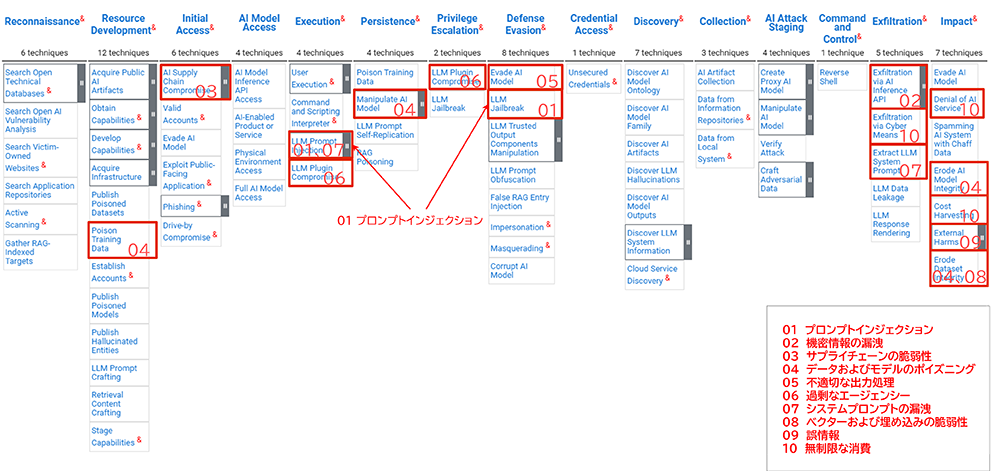Select the Stage Capabilities technique

(x=119, y=437)
